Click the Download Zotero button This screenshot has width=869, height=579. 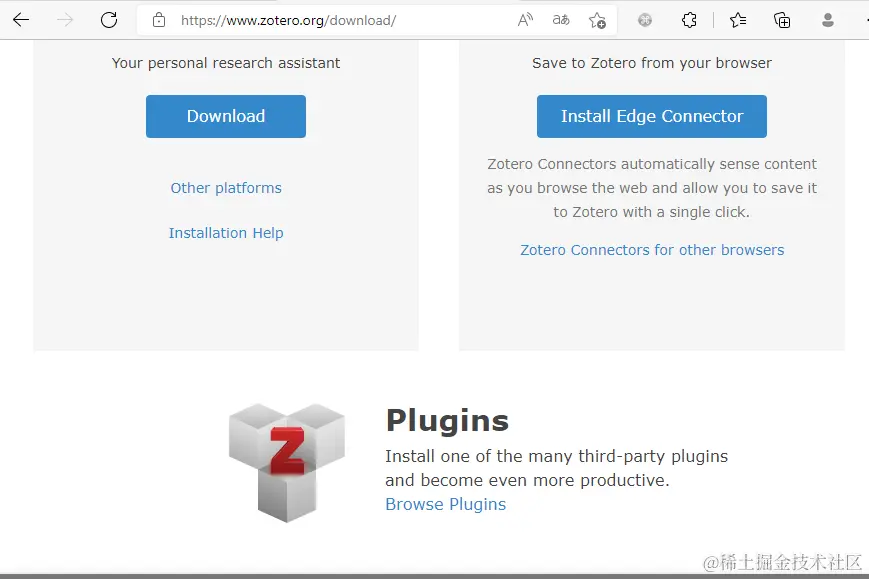click(226, 116)
